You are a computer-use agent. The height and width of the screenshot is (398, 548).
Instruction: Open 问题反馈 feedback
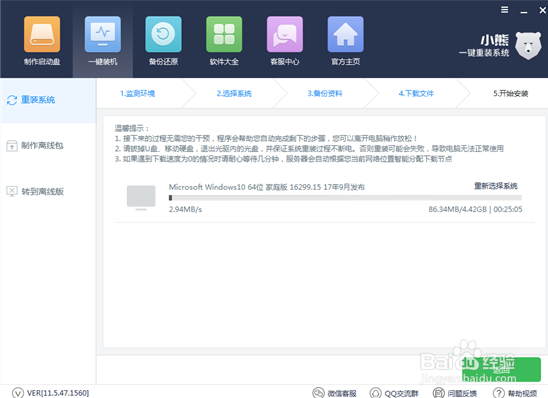(x=455, y=393)
